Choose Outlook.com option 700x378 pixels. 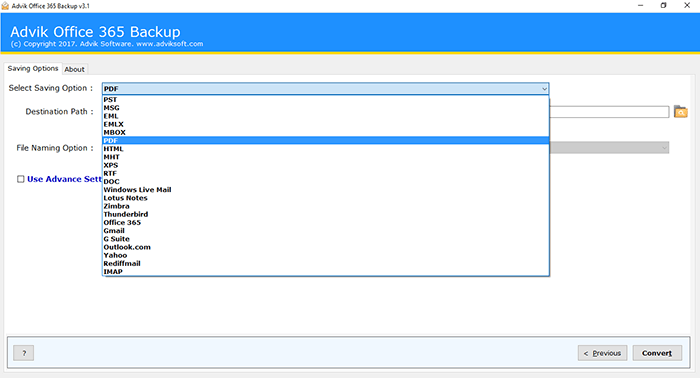[x=325, y=247]
